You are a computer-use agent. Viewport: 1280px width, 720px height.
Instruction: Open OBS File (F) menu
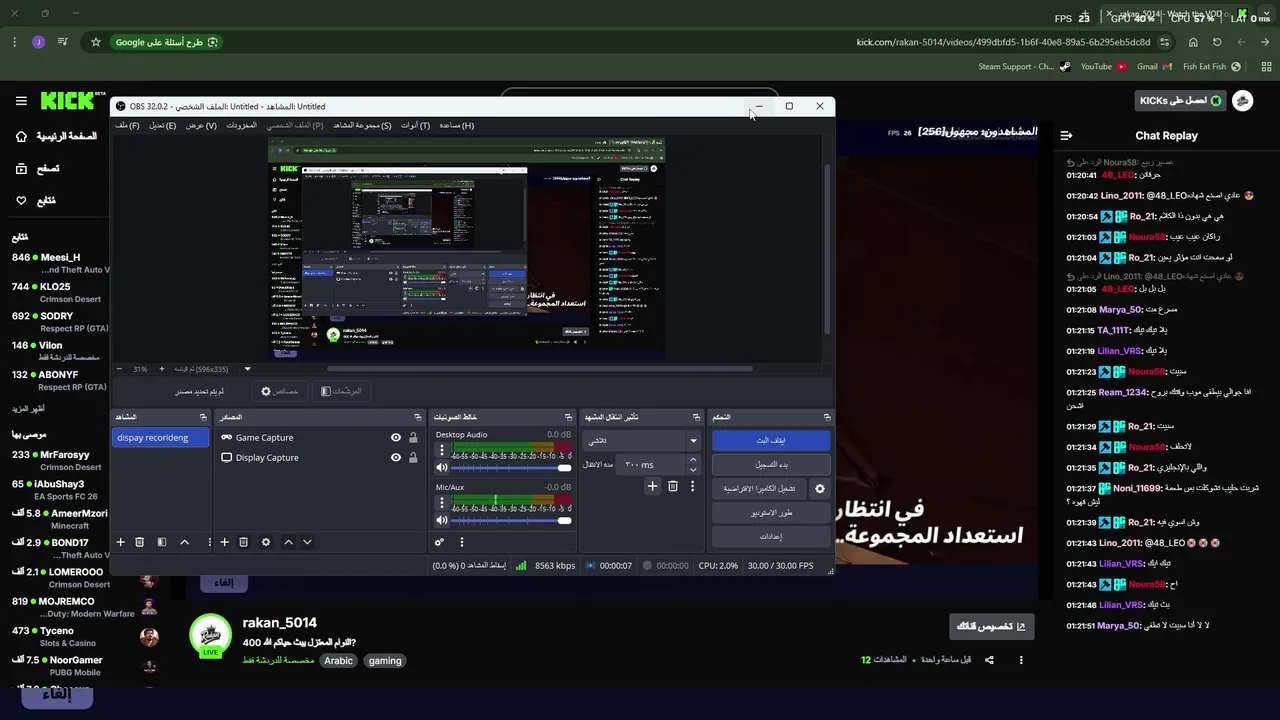[127, 125]
